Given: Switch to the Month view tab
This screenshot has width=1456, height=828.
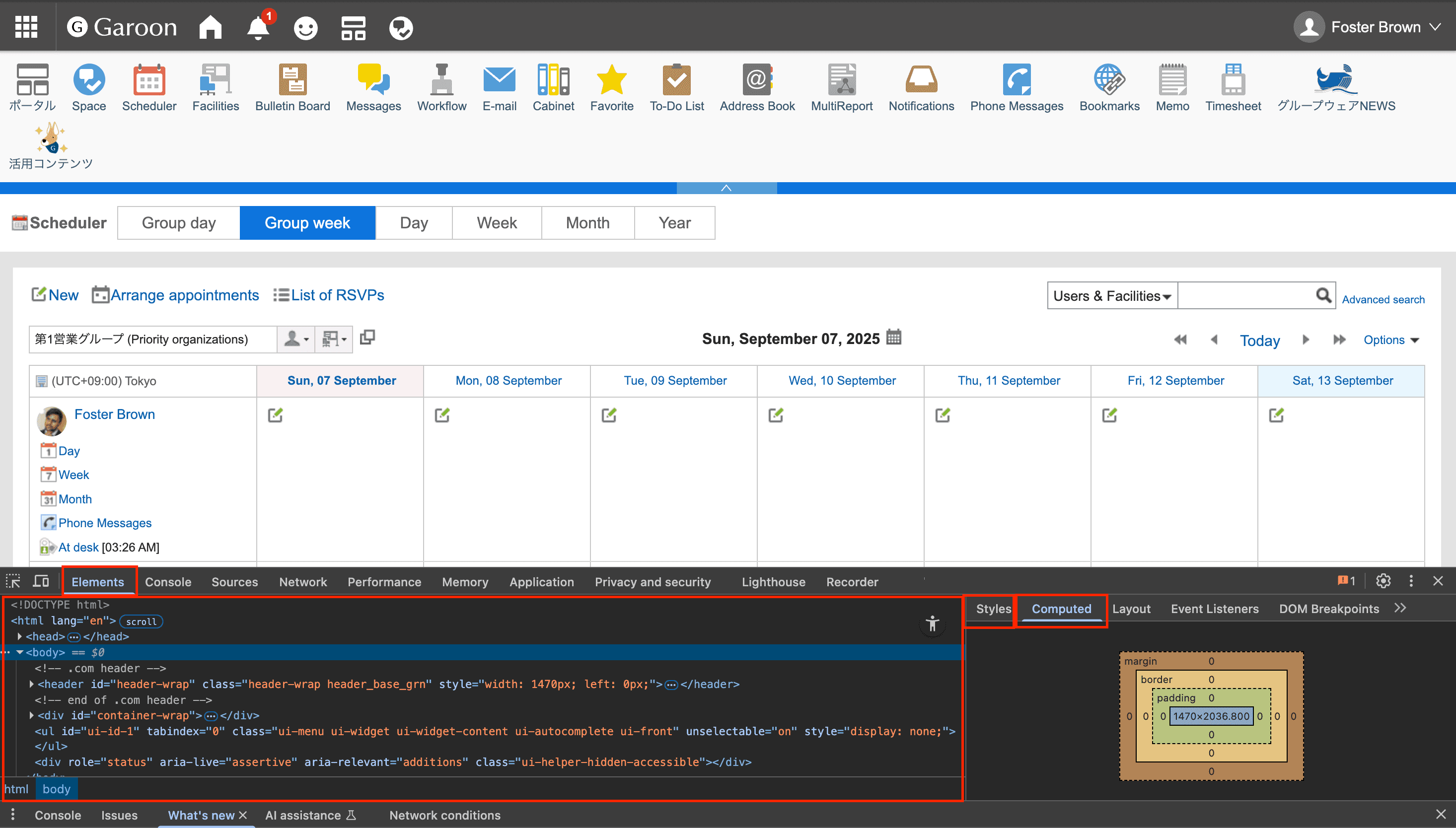Looking at the screenshot, I should 587,223.
